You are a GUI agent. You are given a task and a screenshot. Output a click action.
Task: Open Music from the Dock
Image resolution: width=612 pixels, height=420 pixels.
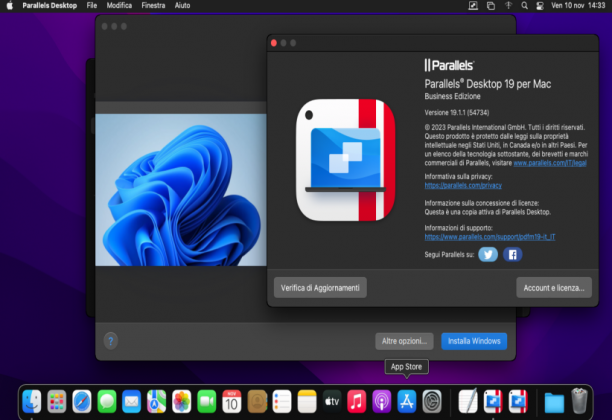coord(357,401)
